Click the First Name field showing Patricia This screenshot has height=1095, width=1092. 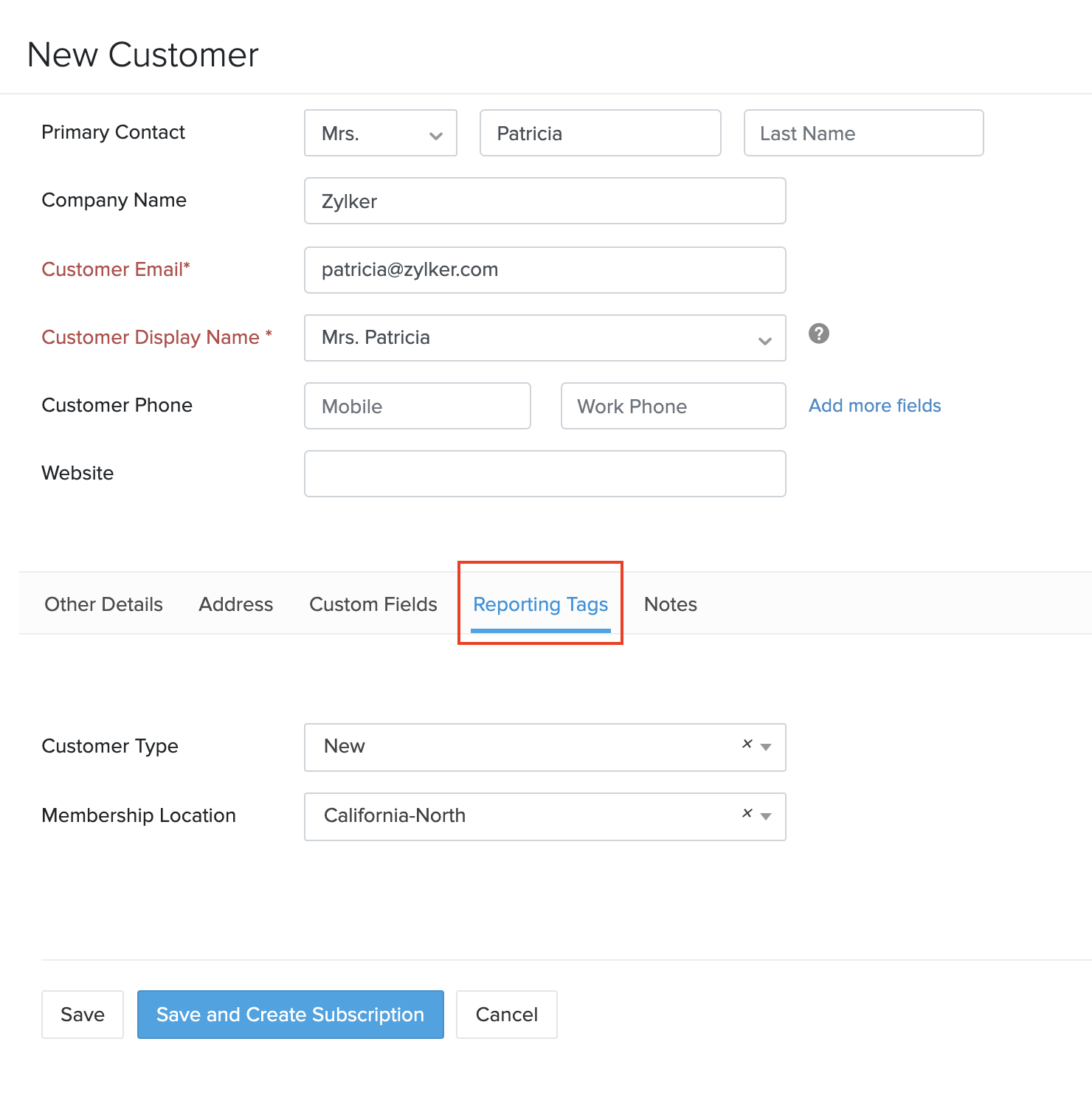pyautogui.click(x=599, y=133)
